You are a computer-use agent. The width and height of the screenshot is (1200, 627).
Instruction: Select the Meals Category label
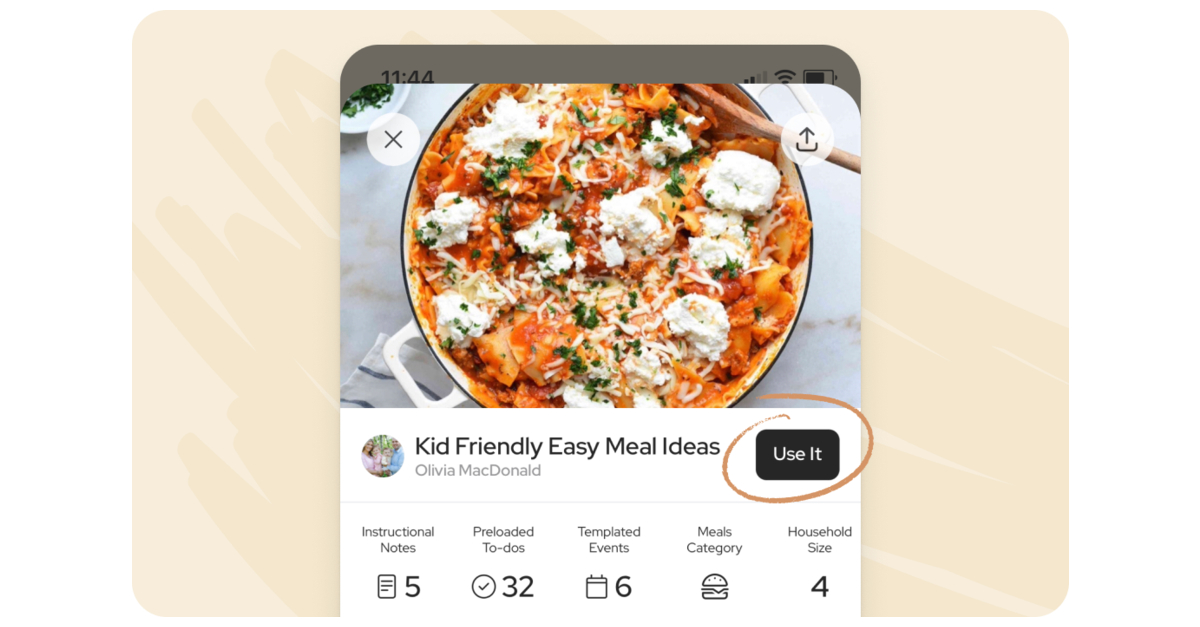(714, 540)
